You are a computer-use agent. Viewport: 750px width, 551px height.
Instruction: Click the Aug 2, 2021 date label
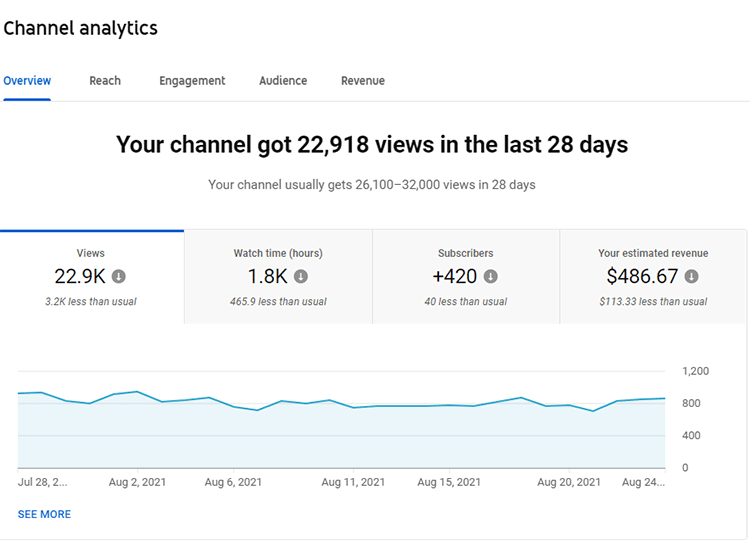pos(138,482)
